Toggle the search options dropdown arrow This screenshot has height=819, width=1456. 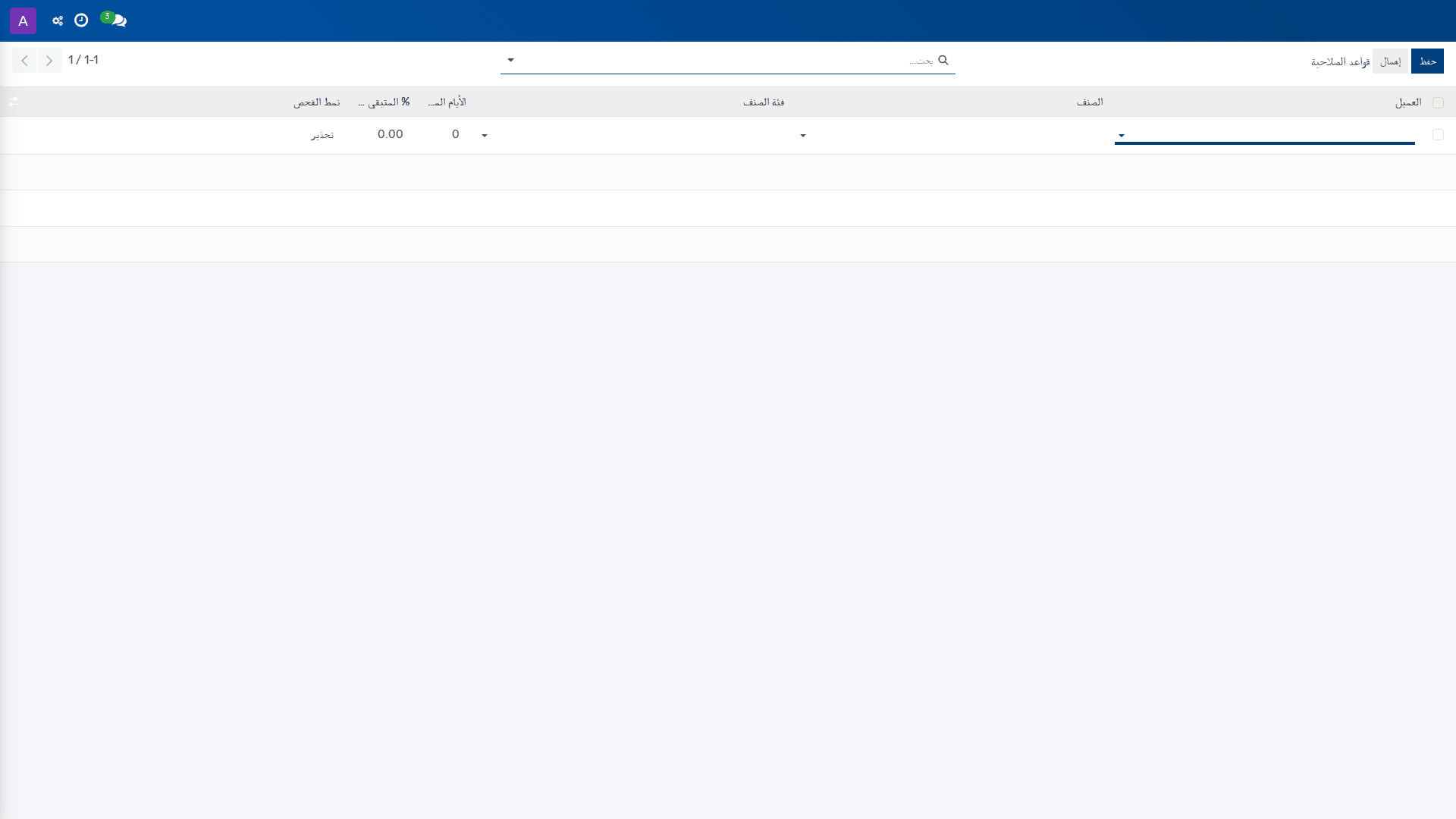[x=510, y=60]
